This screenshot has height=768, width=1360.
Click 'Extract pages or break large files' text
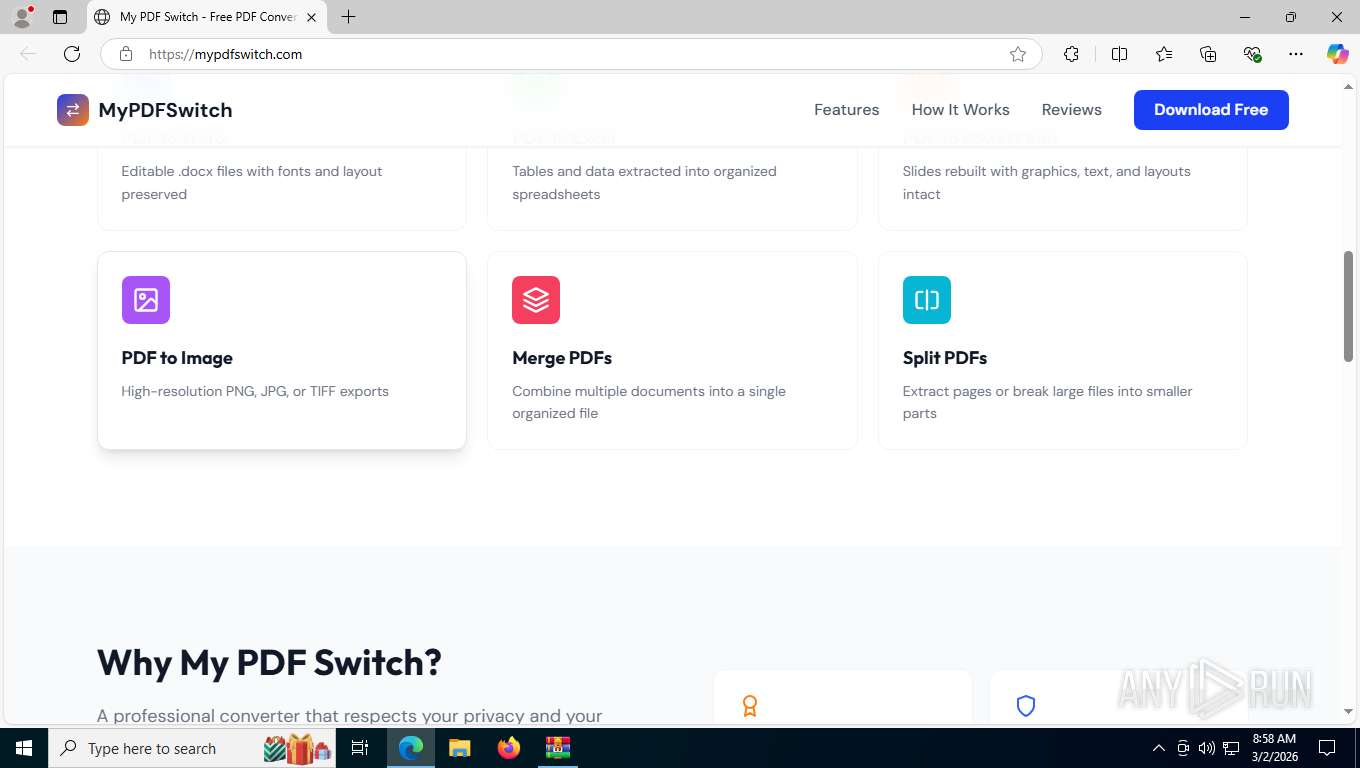tap(1047, 402)
